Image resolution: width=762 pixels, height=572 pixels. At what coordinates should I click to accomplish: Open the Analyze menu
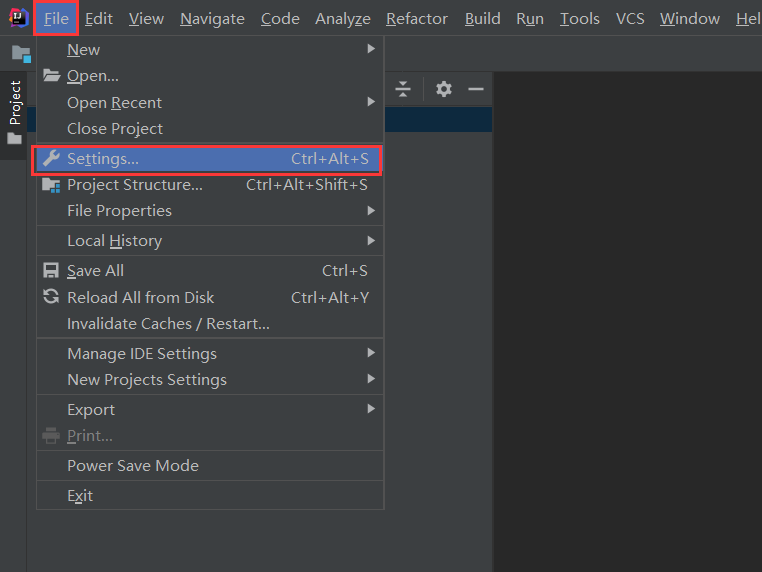pos(343,18)
